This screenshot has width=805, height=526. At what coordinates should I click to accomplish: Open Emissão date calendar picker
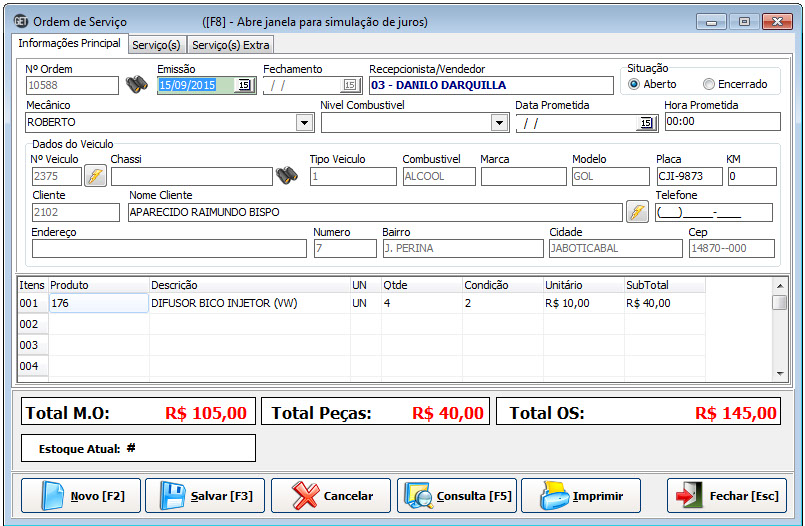(x=245, y=86)
